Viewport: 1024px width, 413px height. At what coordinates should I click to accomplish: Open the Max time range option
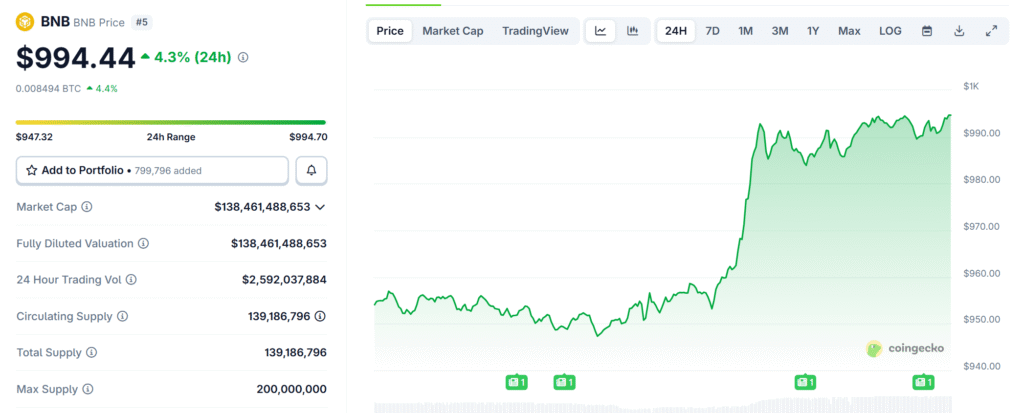click(x=849, y=31)
